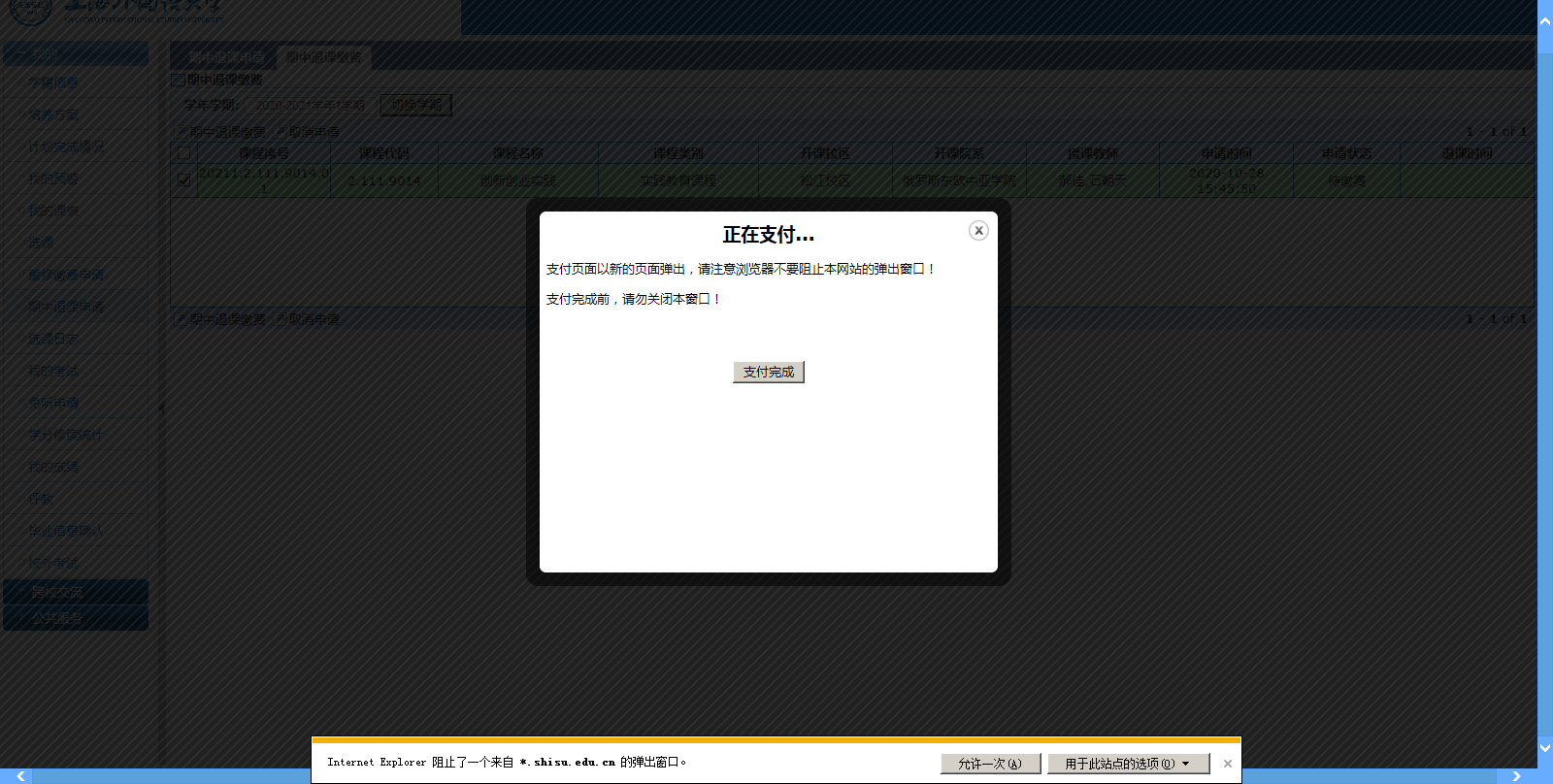This screenshot has height=784, width=1553.
Task: Close the 正在支付 payment dialog
Action: [978, 230]
